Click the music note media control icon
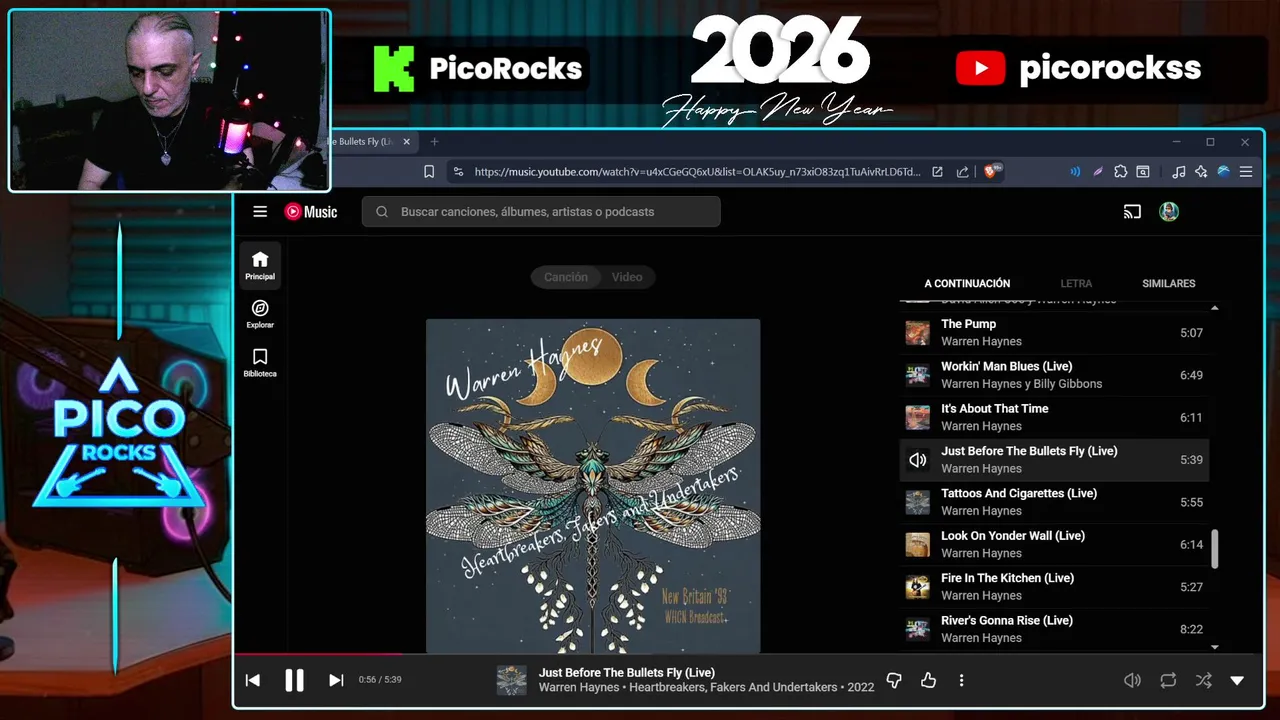1280x720 pixels. [1178, 172]
